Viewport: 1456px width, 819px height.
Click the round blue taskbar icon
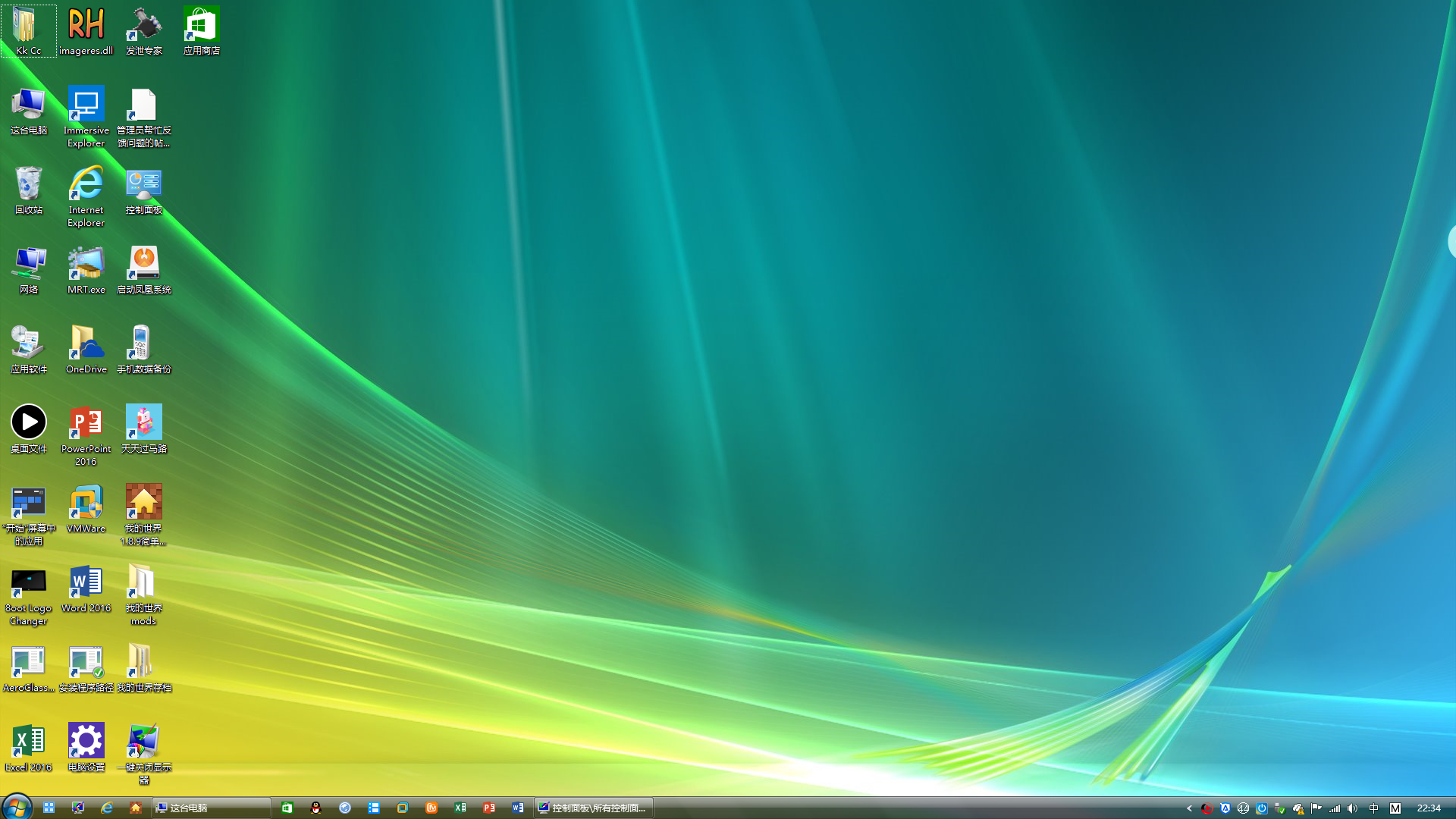[345, 808]
